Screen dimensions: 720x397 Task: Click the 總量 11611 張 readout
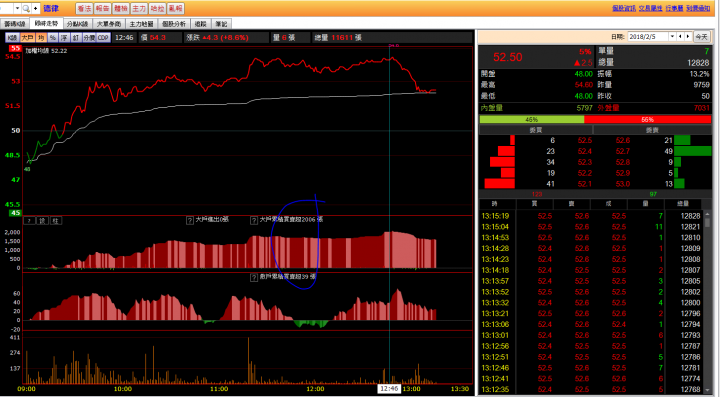coord(338,38)
